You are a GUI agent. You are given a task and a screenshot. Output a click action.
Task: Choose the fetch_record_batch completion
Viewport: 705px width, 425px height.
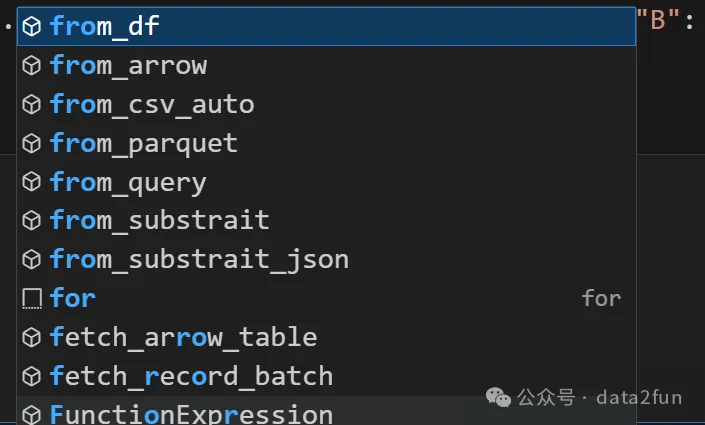point(191,376)
